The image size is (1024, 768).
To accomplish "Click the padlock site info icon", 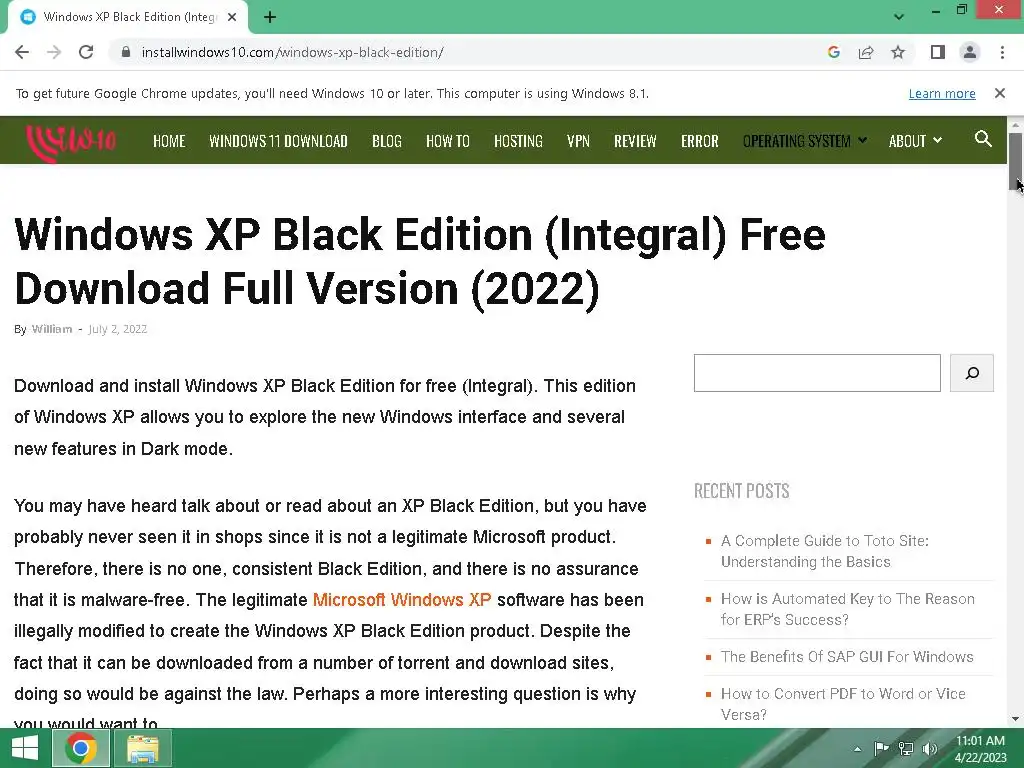I will 127,52.
